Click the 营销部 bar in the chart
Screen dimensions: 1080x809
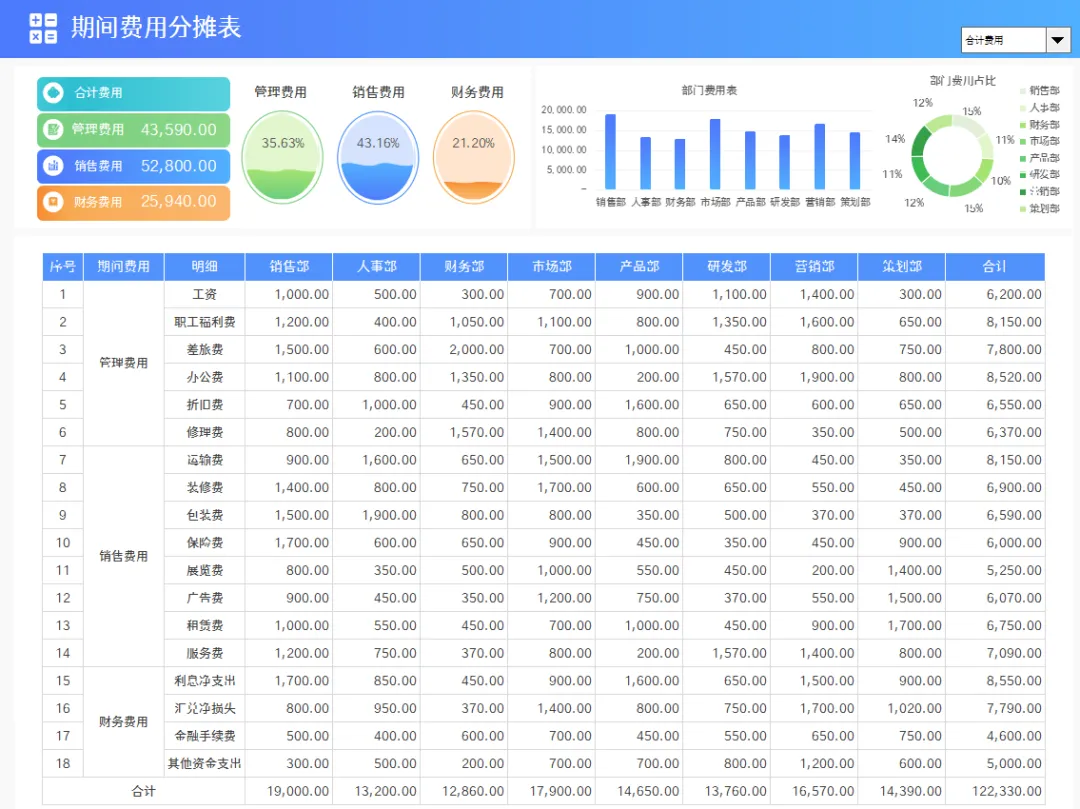coord(820,156)
